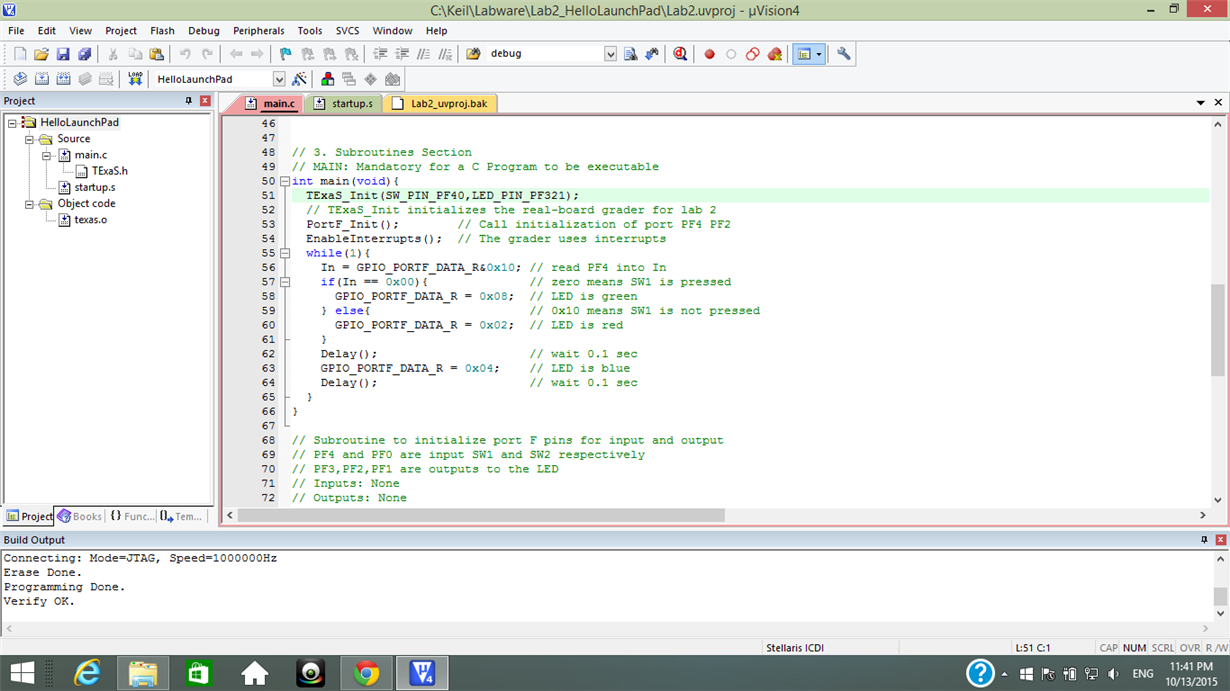Build target files icon
1230x691 pixels.
point(41,79)
